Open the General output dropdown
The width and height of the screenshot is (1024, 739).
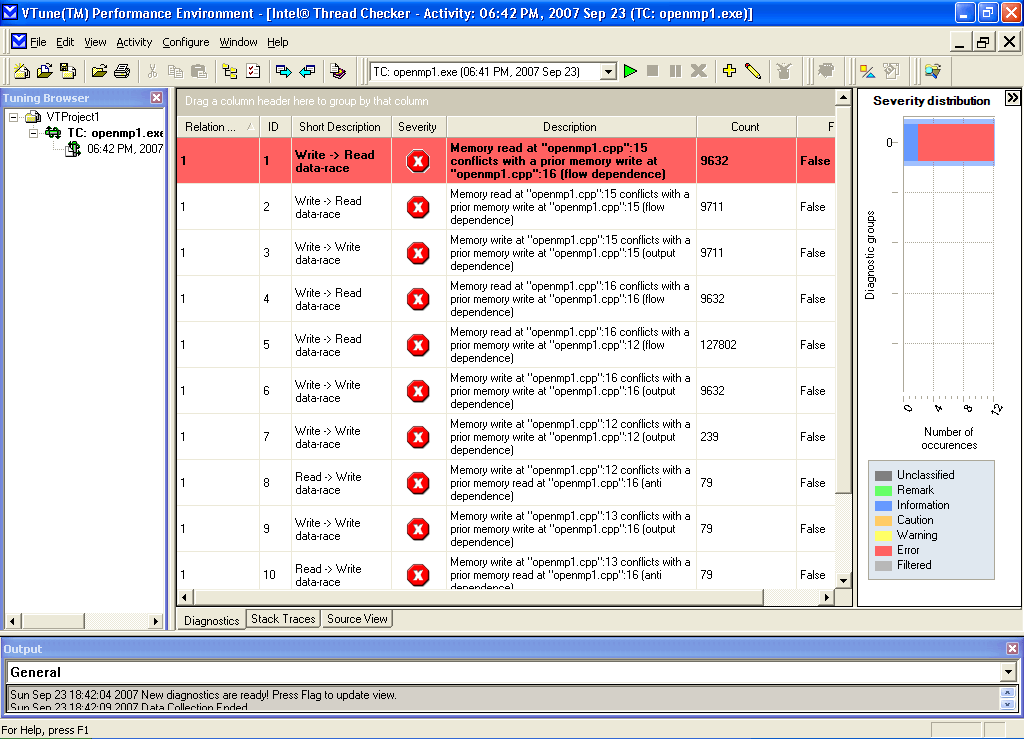(1008, 672)
